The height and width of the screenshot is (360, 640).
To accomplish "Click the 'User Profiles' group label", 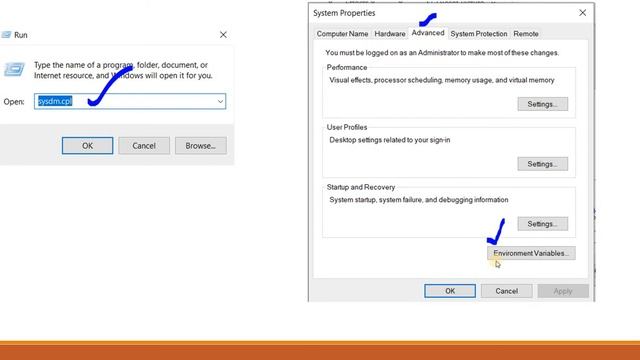I will (347, 127).
